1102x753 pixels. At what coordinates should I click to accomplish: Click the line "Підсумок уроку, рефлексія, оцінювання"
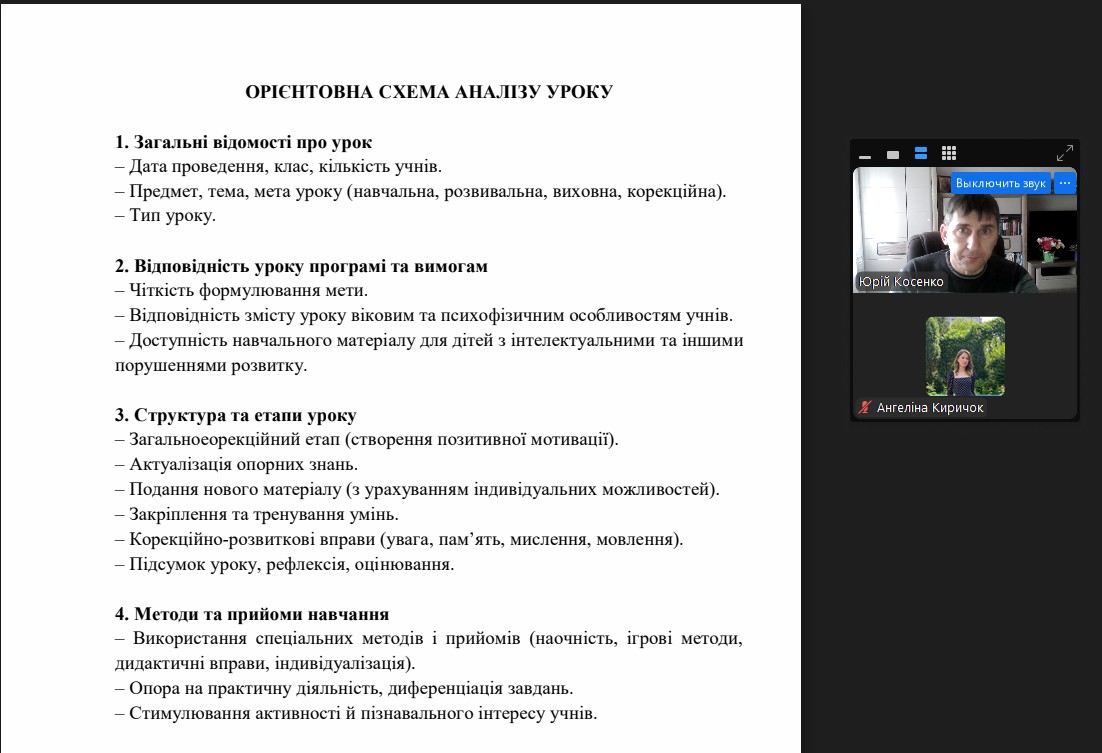click(291, 565)
